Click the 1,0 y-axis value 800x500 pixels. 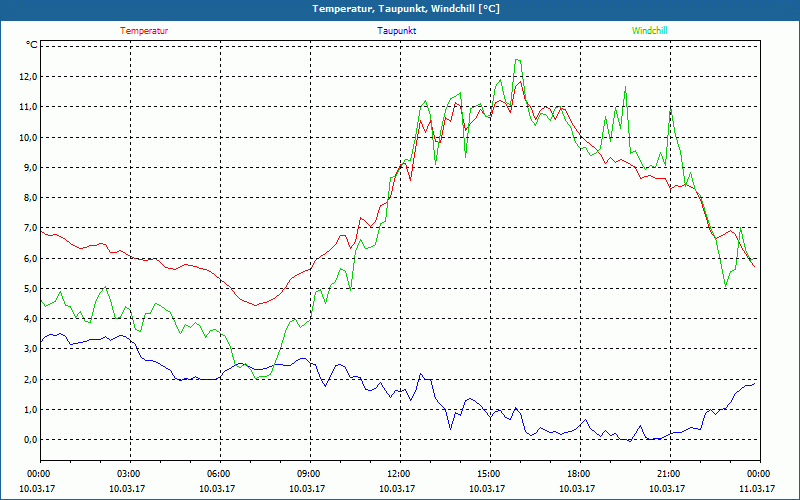pyautogui.click(x=31, y=409)
